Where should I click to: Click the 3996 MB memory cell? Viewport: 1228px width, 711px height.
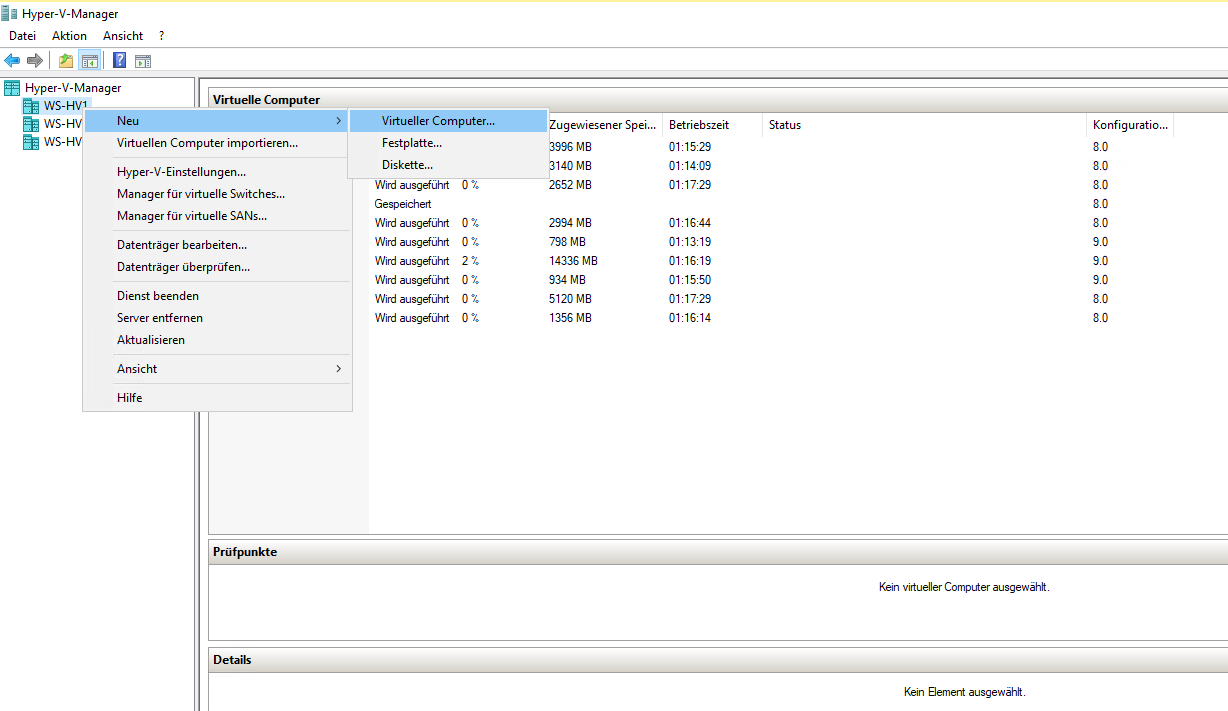tap(570, 147)
